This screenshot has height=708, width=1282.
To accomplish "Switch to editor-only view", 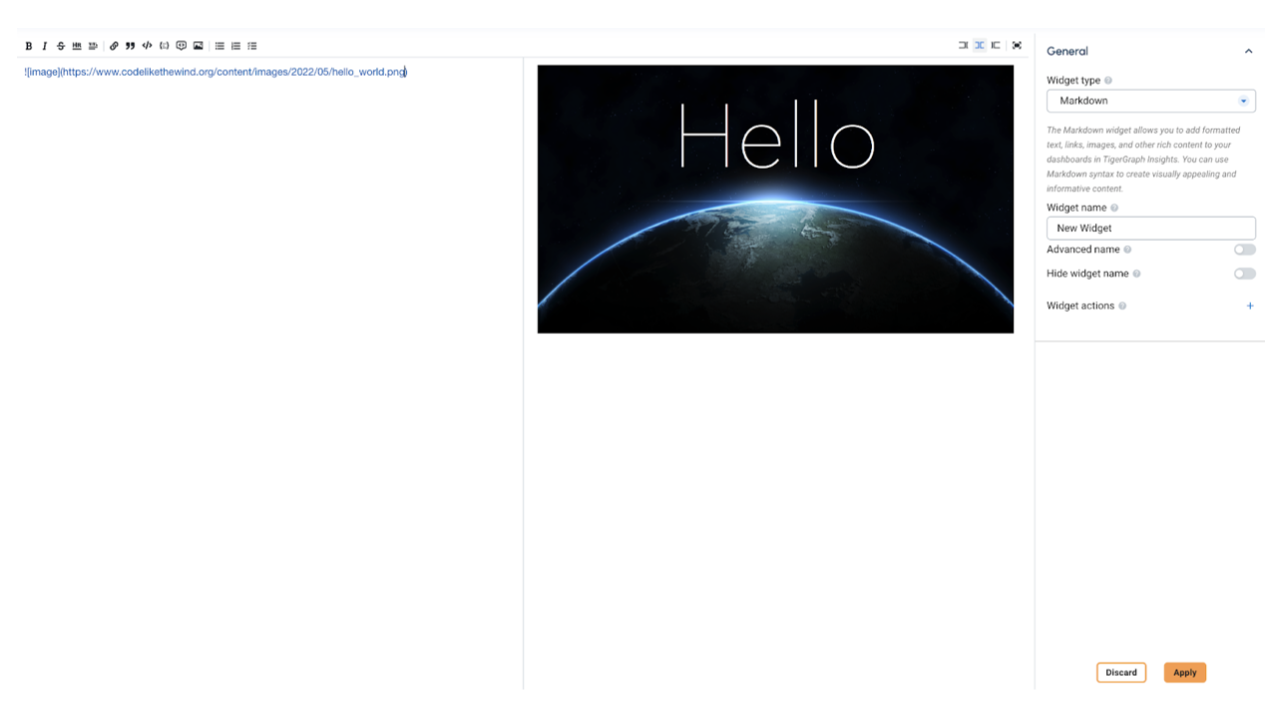I will coord(963,45).
